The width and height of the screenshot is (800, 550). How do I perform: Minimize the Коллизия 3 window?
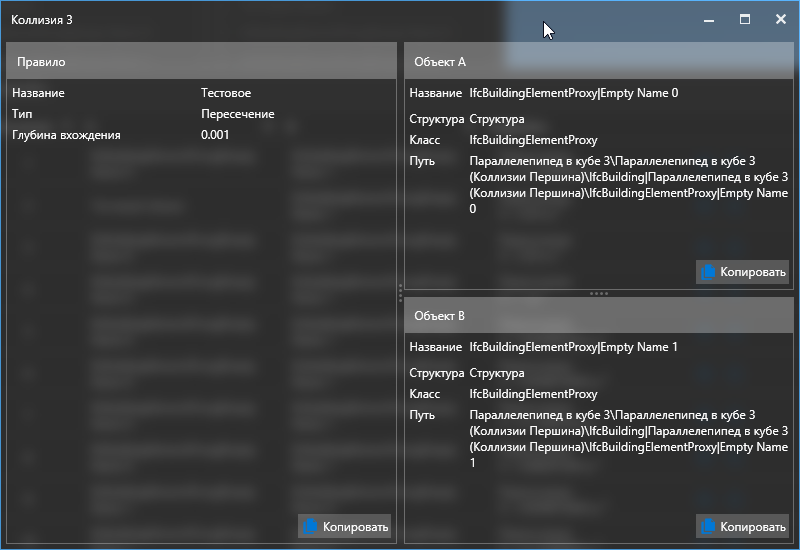coord(708,19)
